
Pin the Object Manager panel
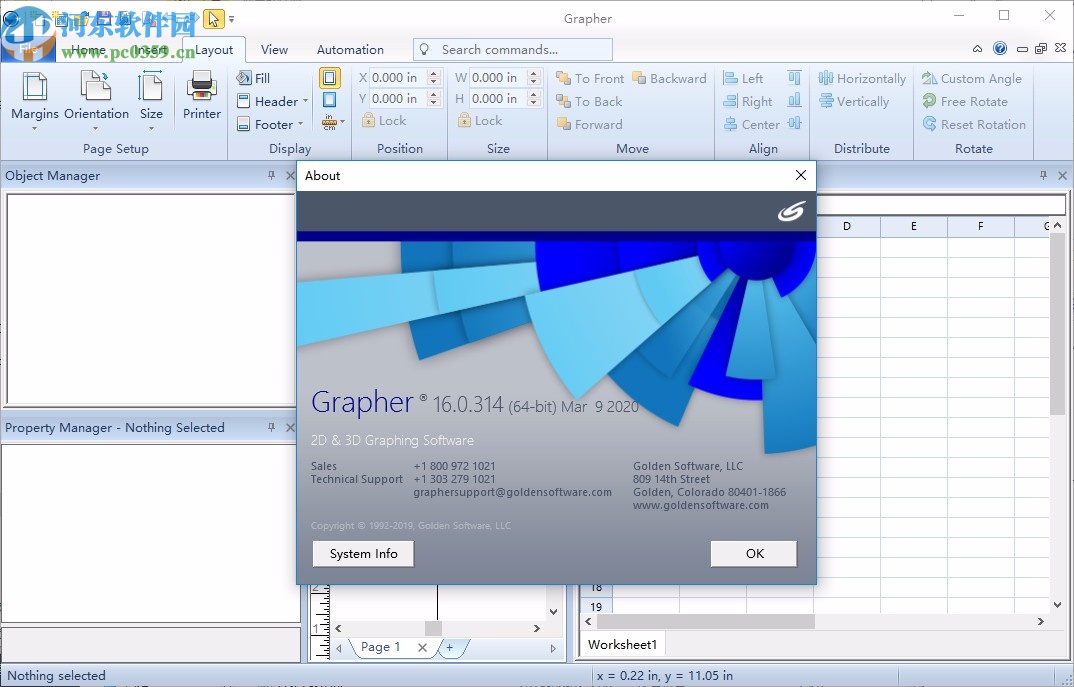(270, 175)
